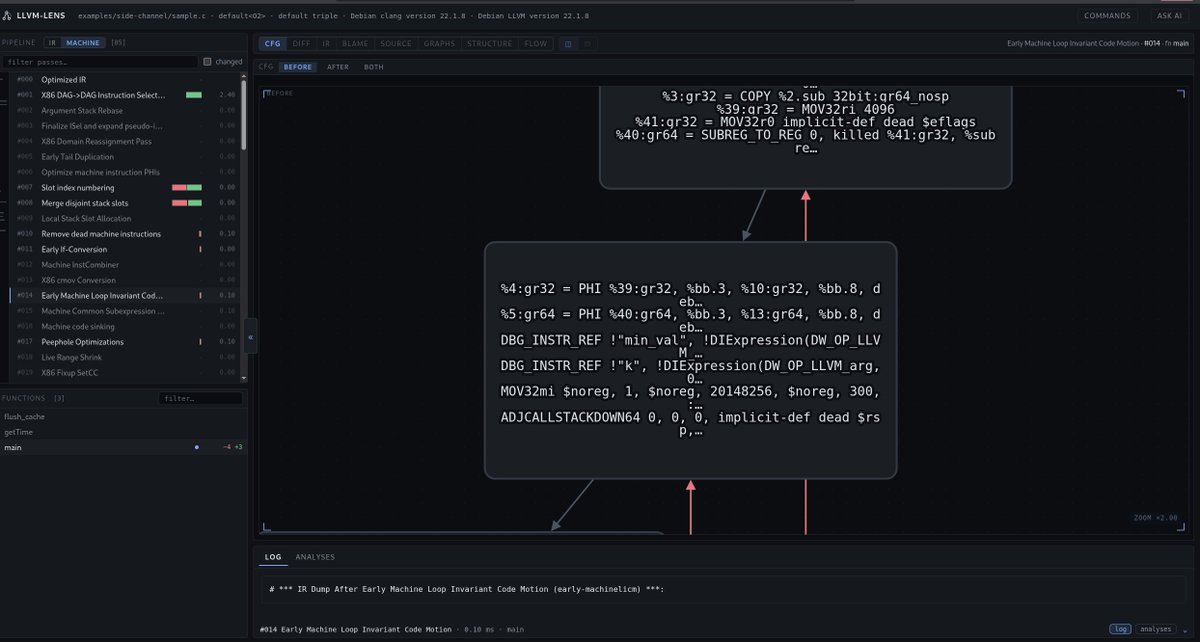Select Early Machine Loop Invariant Code Motion pass
This screenshot has width=1200, height=642.
point(123,296)
